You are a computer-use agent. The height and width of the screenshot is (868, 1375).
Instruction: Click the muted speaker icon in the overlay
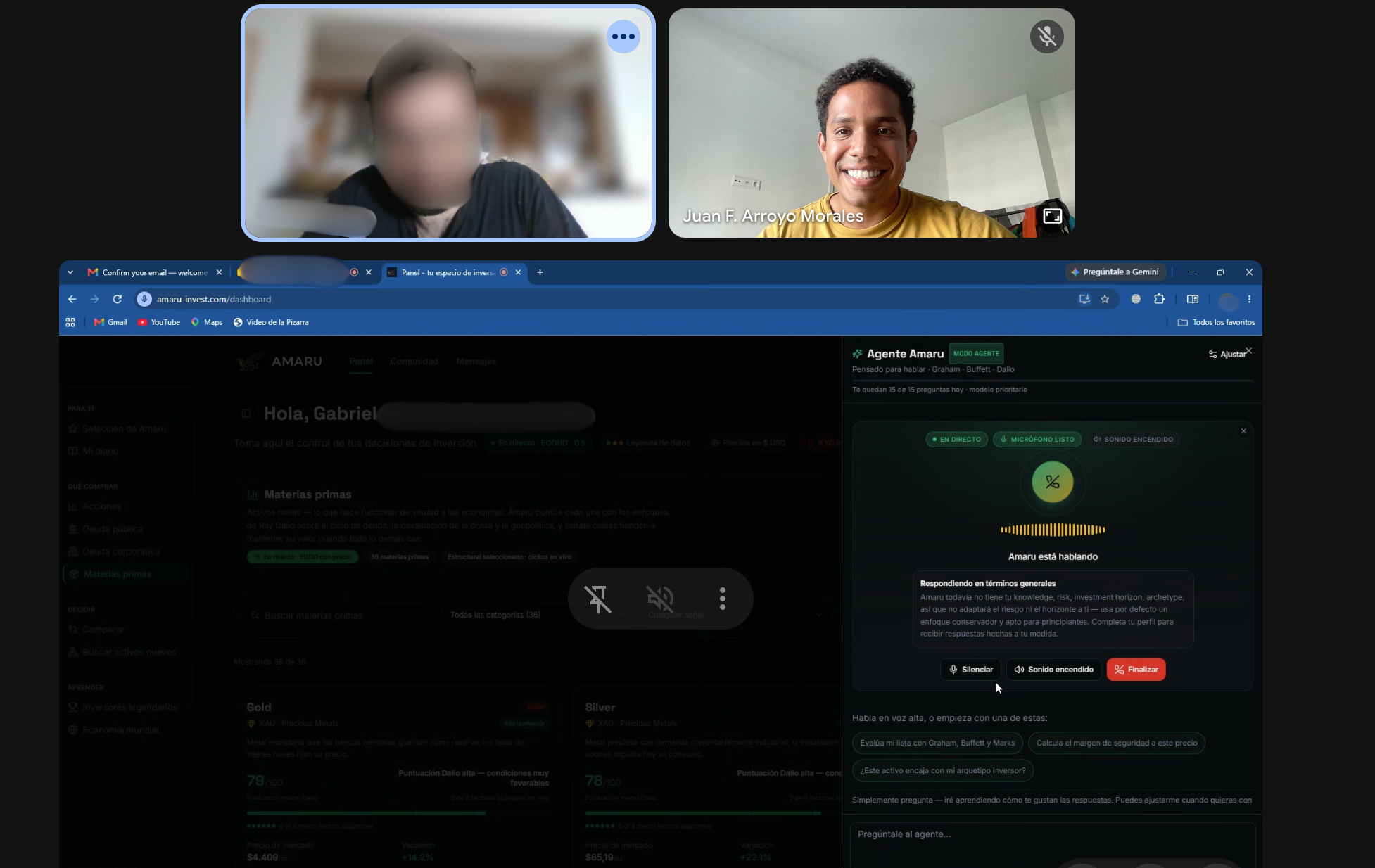tap(660, 599)
